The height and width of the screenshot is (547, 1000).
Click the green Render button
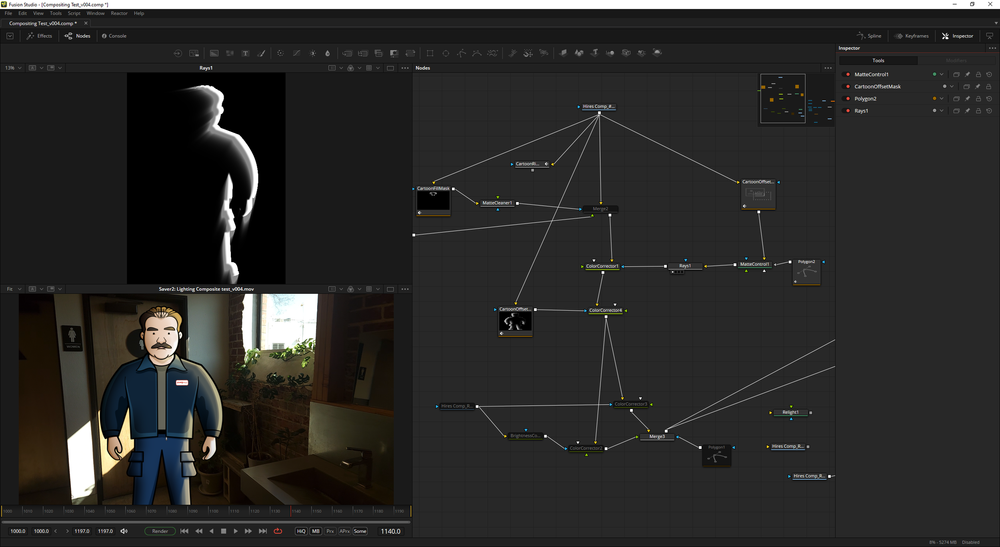160,531
